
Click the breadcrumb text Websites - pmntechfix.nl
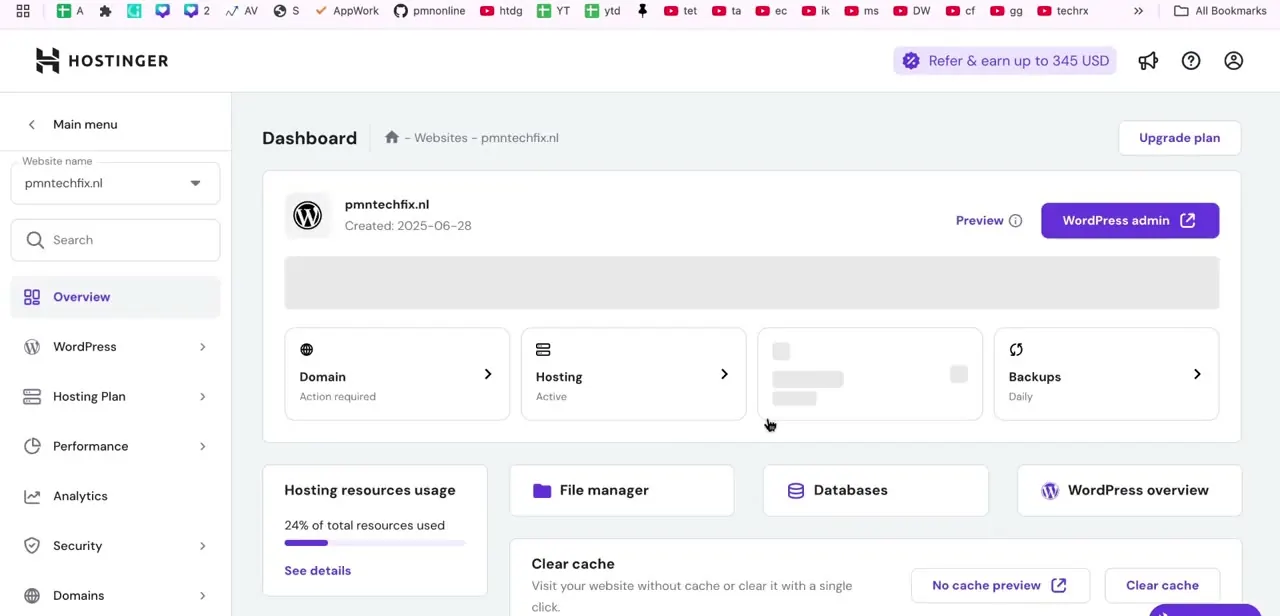pyautogui.click(x=486, y=138)
